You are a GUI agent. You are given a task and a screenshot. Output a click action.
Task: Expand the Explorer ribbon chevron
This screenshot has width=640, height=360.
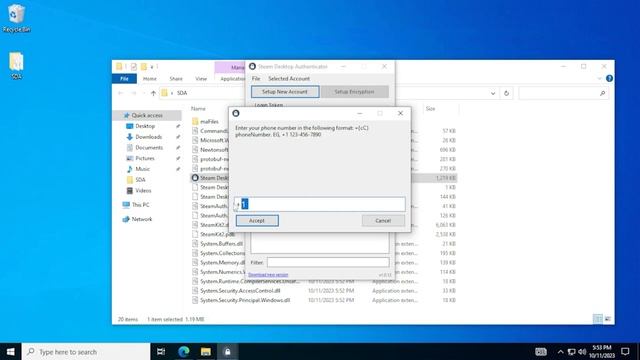[600, 78]
